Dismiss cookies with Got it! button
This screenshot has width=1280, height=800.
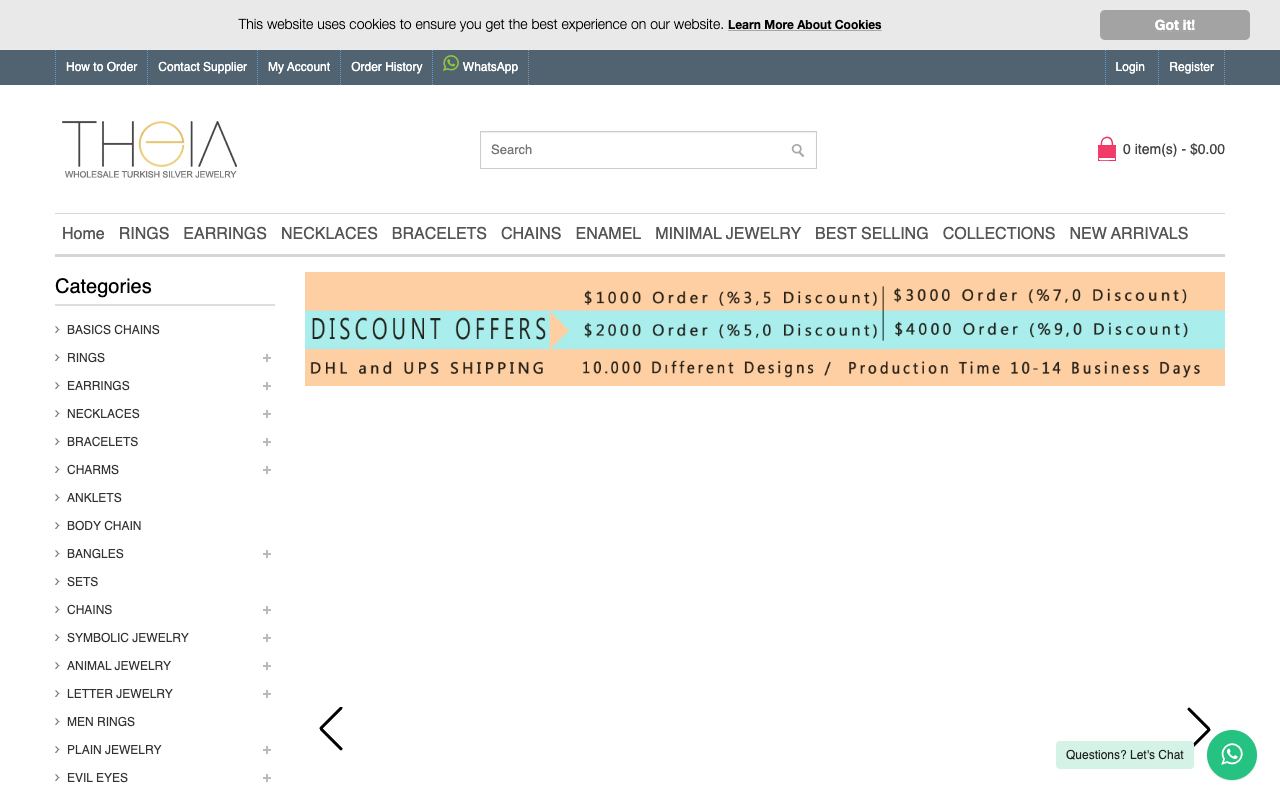pos(1175,25)
